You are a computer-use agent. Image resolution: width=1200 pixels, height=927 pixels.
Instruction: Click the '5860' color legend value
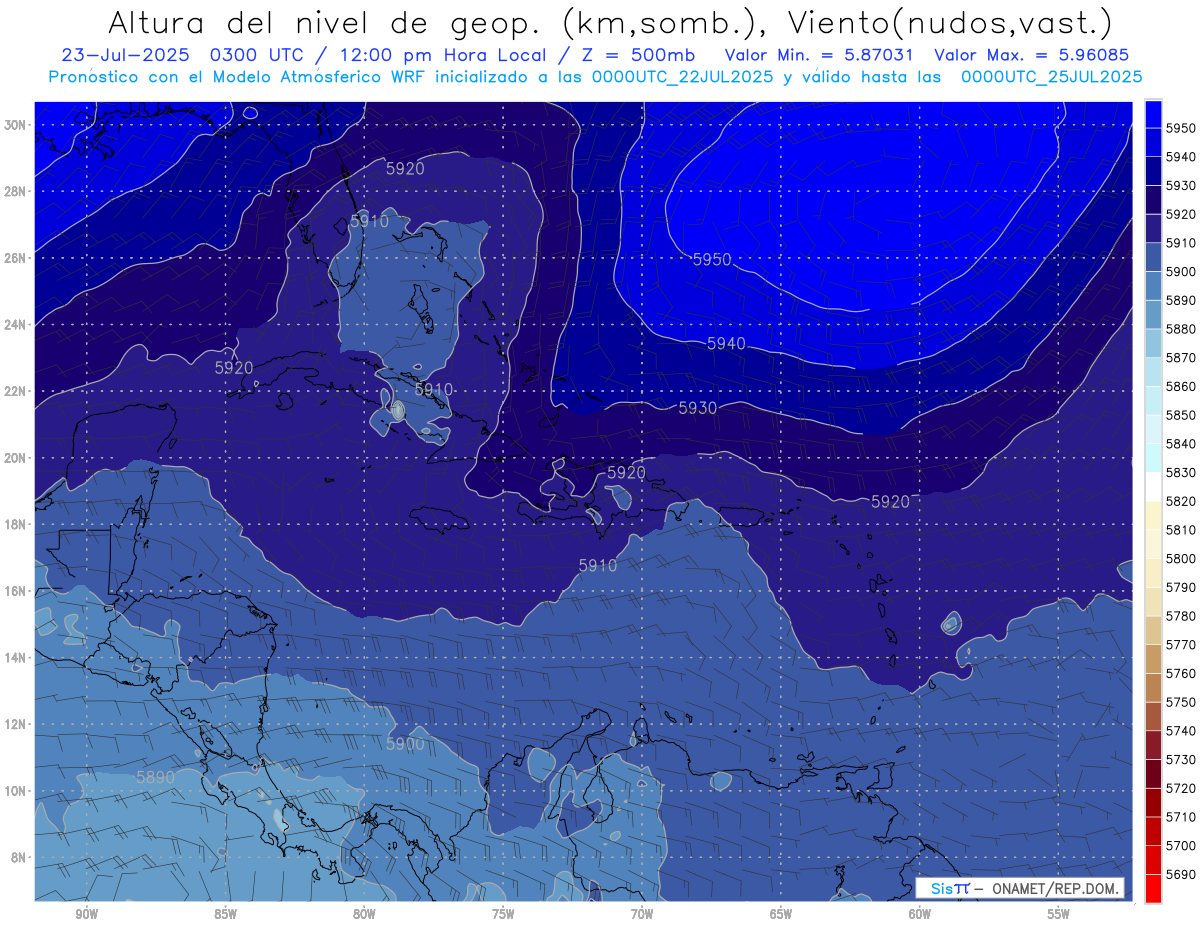point(1180,386)
